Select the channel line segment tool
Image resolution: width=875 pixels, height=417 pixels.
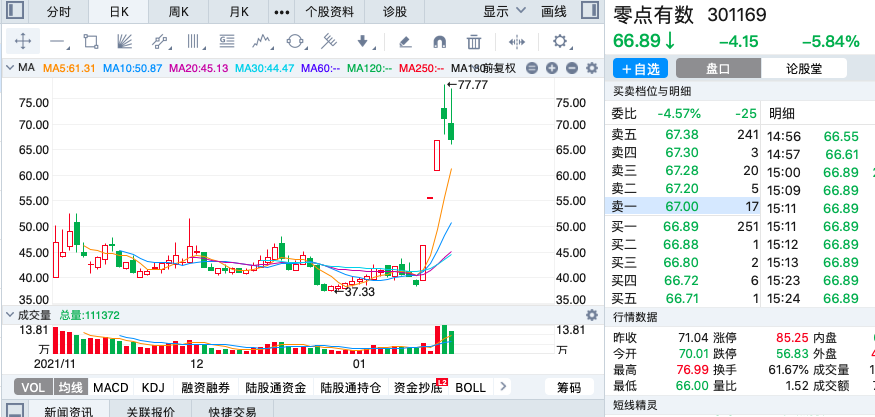point(160,41)
